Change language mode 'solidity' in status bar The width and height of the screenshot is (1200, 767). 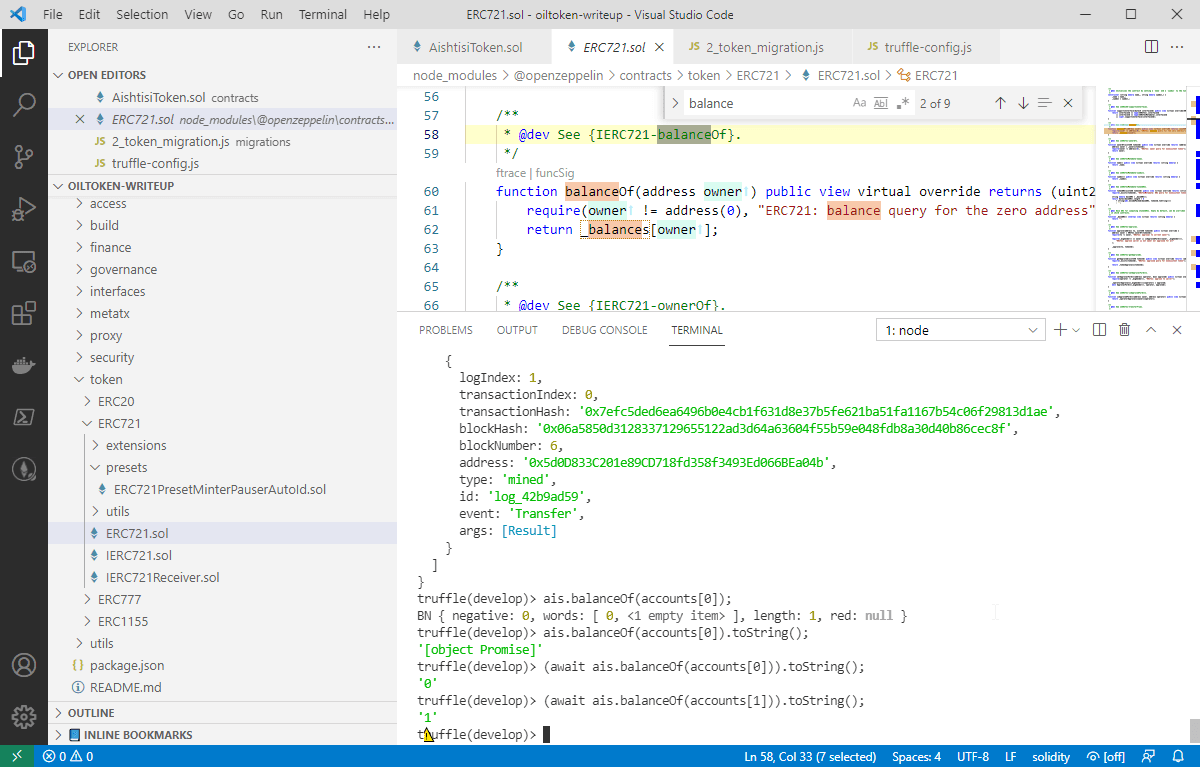click(1052, 756)
